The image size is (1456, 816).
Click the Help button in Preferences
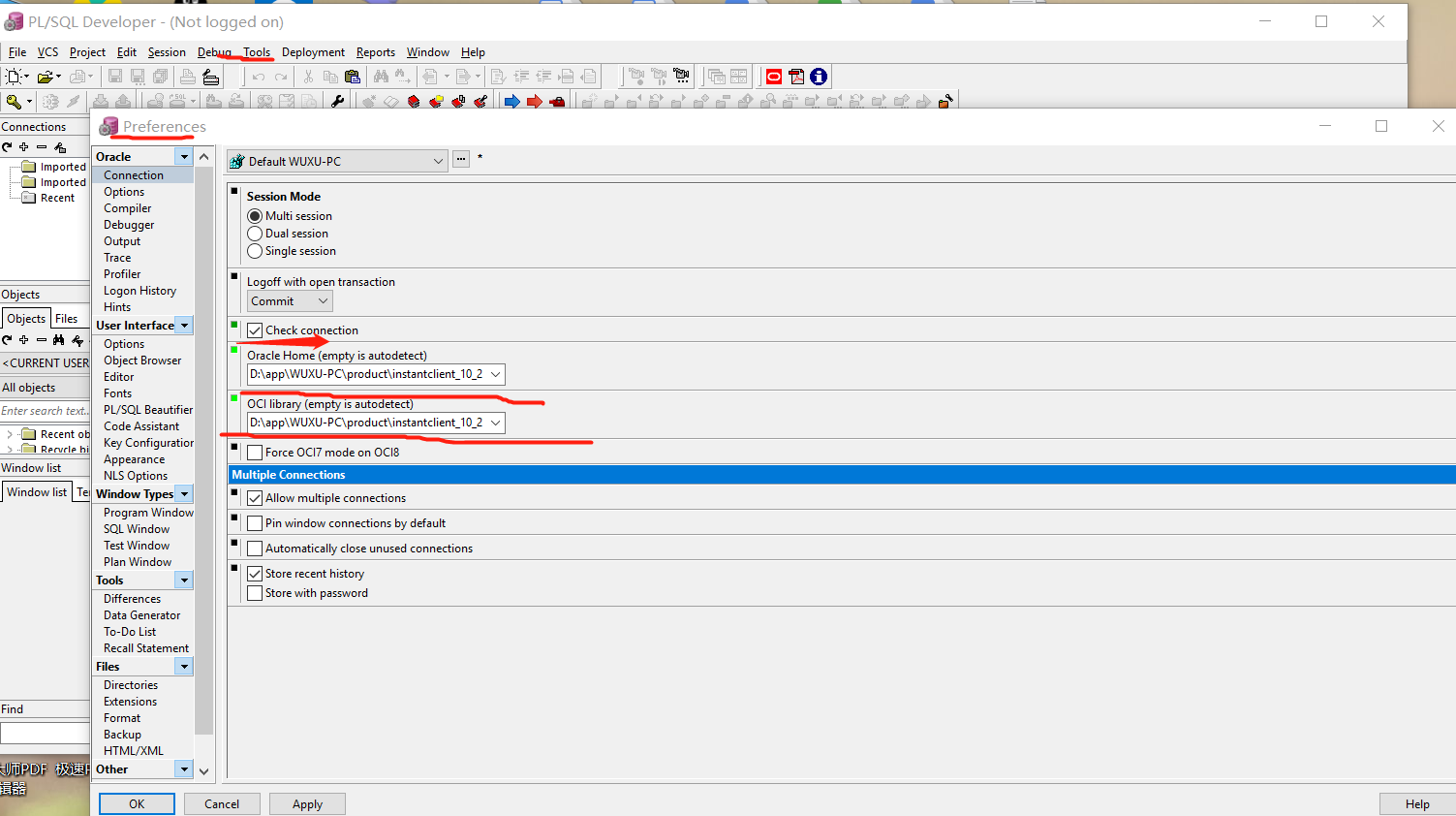click(x=1417, y=804)
